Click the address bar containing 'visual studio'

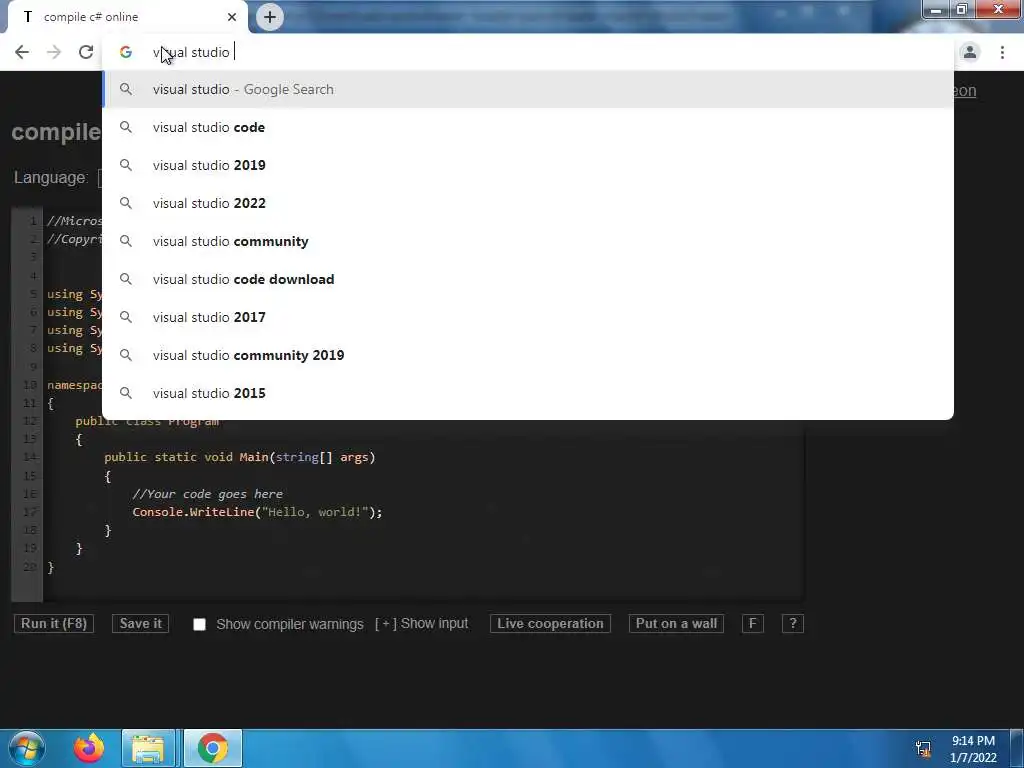point(528,52)
